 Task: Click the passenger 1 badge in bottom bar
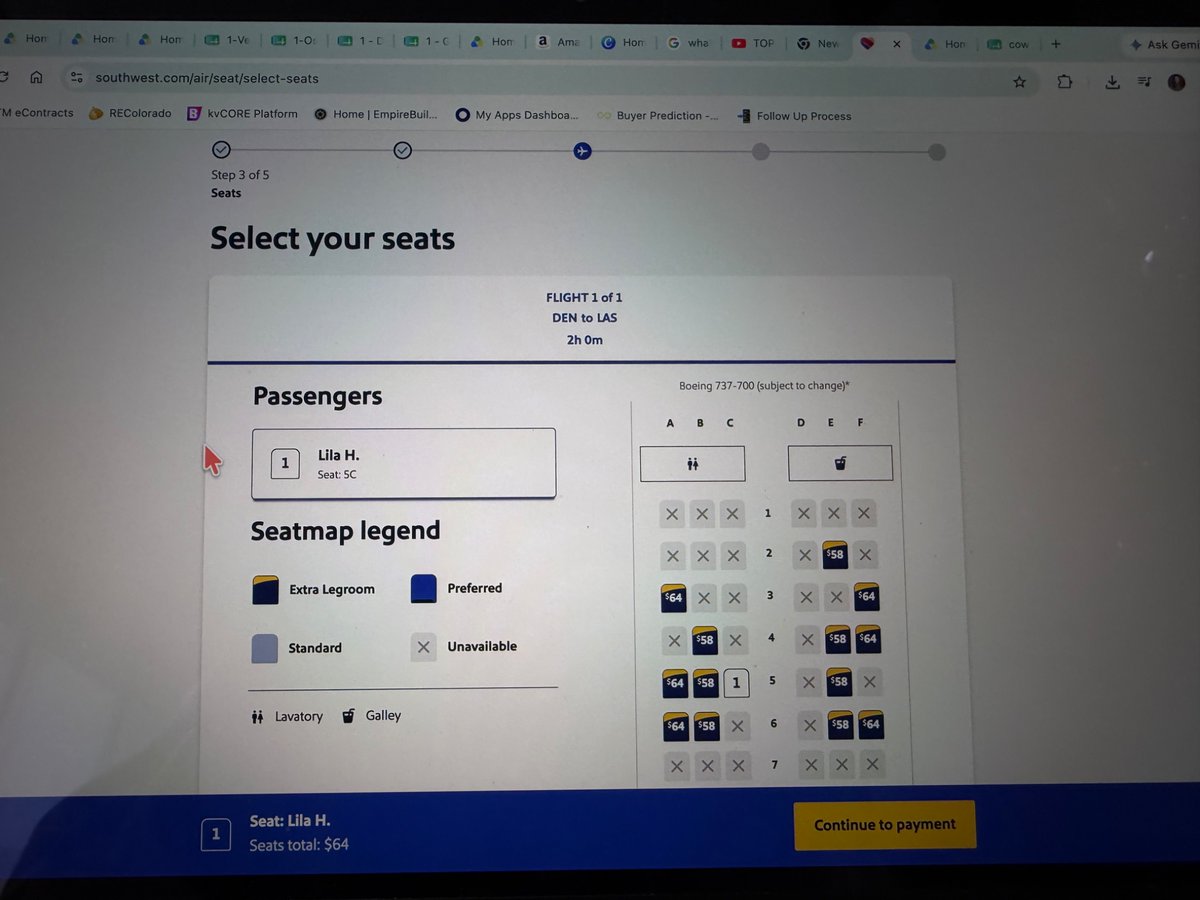[216, 835]
